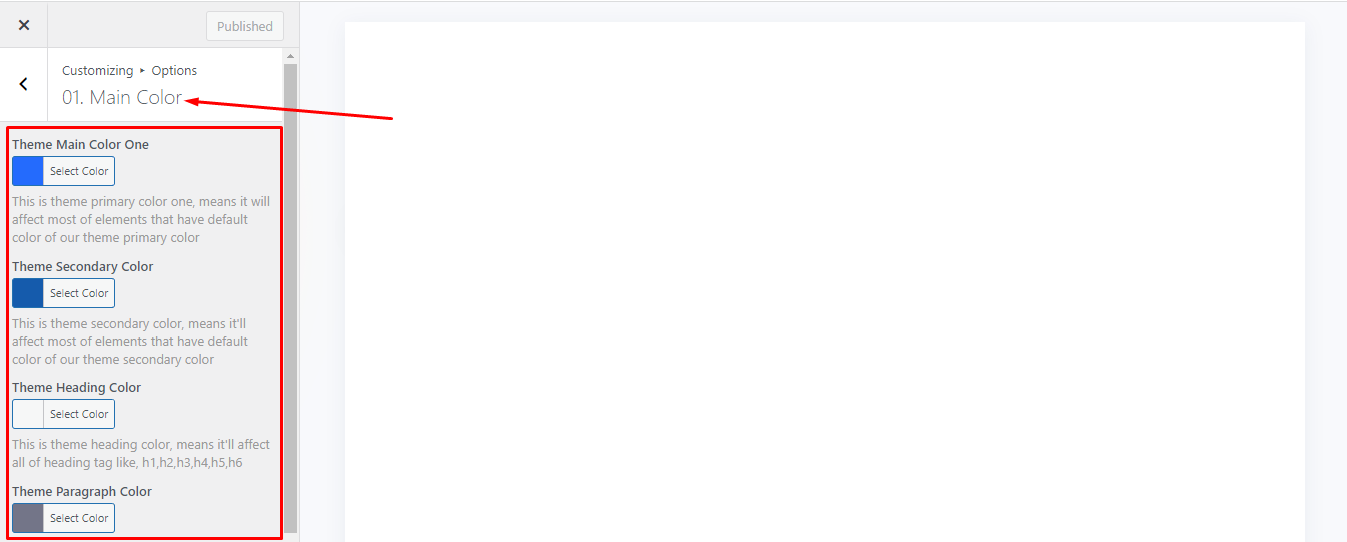Click the Published button
Image resolution: width=1347 pixels, height=542 pixels.
[245, 26]
